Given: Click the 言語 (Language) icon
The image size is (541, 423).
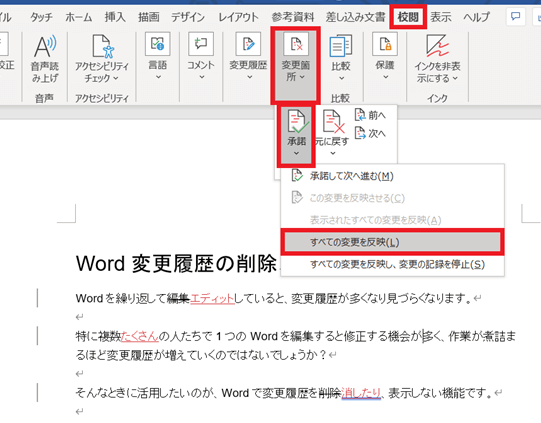Looking at the screenshot, I should point(158,44).
